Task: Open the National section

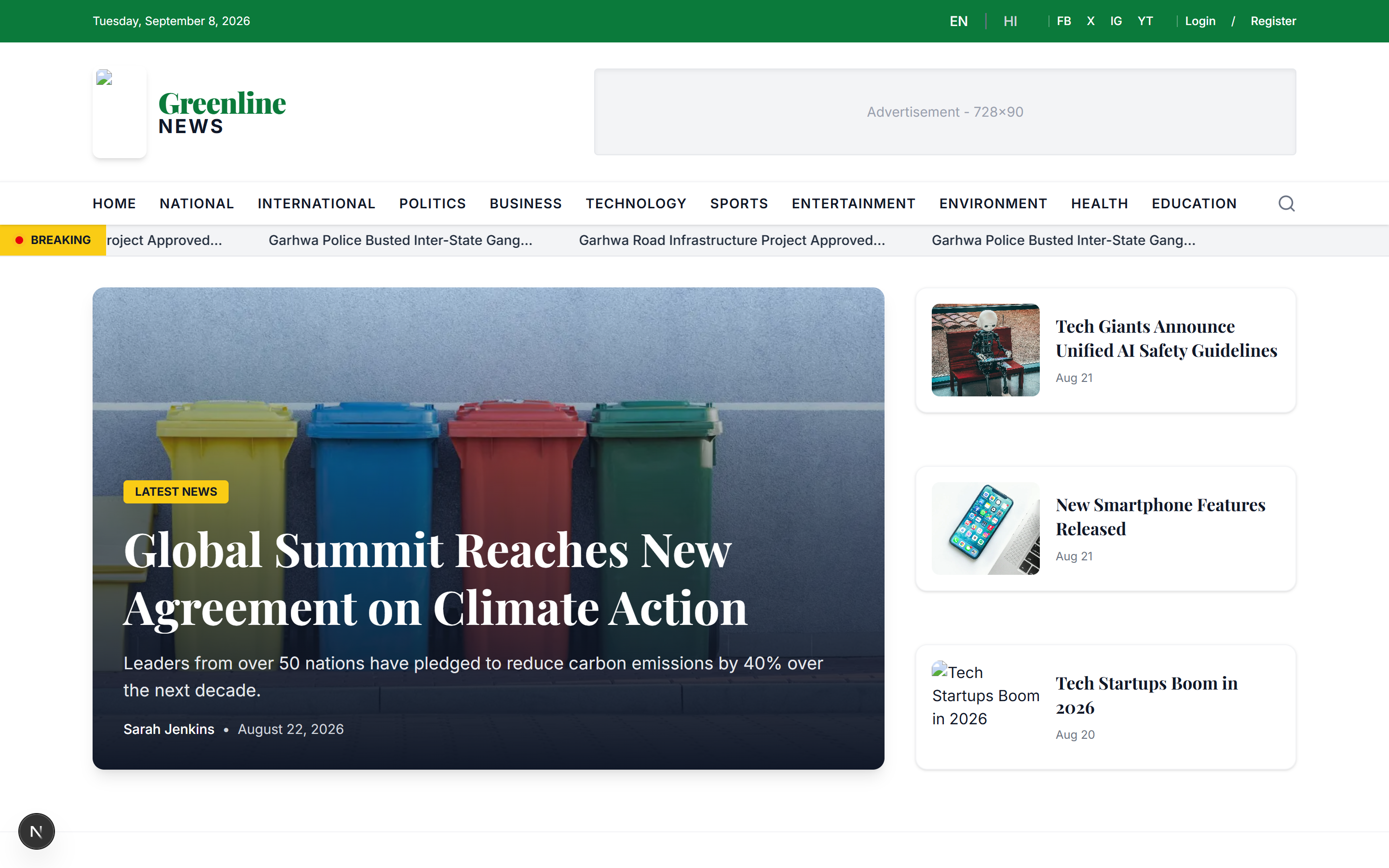Action: click(197, 203)
